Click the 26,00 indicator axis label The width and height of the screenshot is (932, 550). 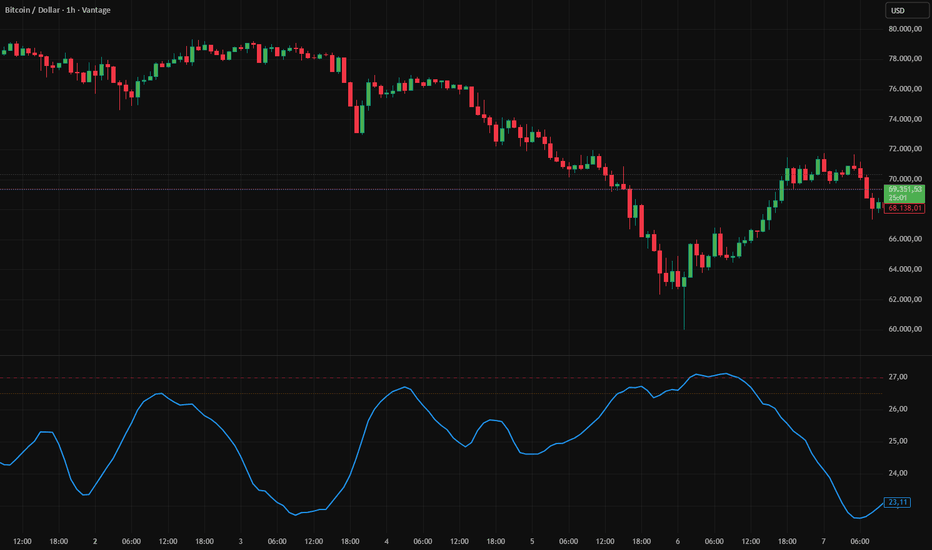(898, 409)
